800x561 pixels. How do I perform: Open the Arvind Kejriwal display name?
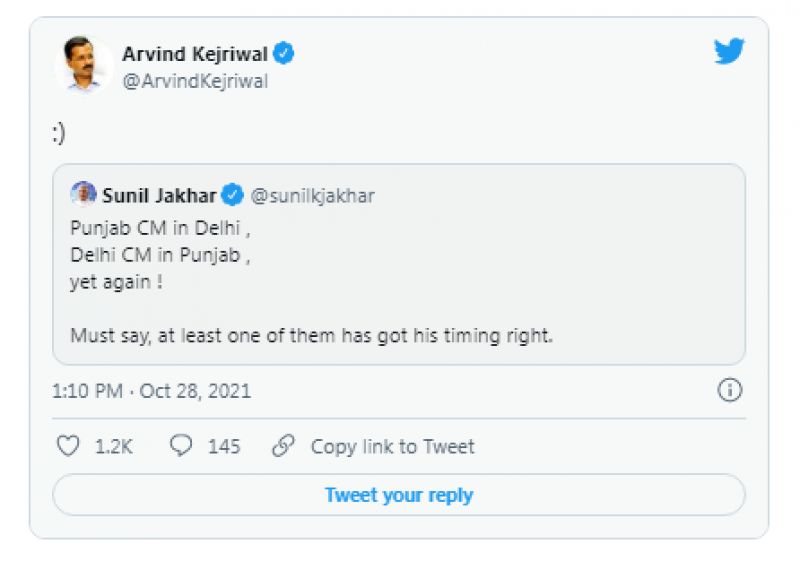pyautogui.click(x=195, y=54)
